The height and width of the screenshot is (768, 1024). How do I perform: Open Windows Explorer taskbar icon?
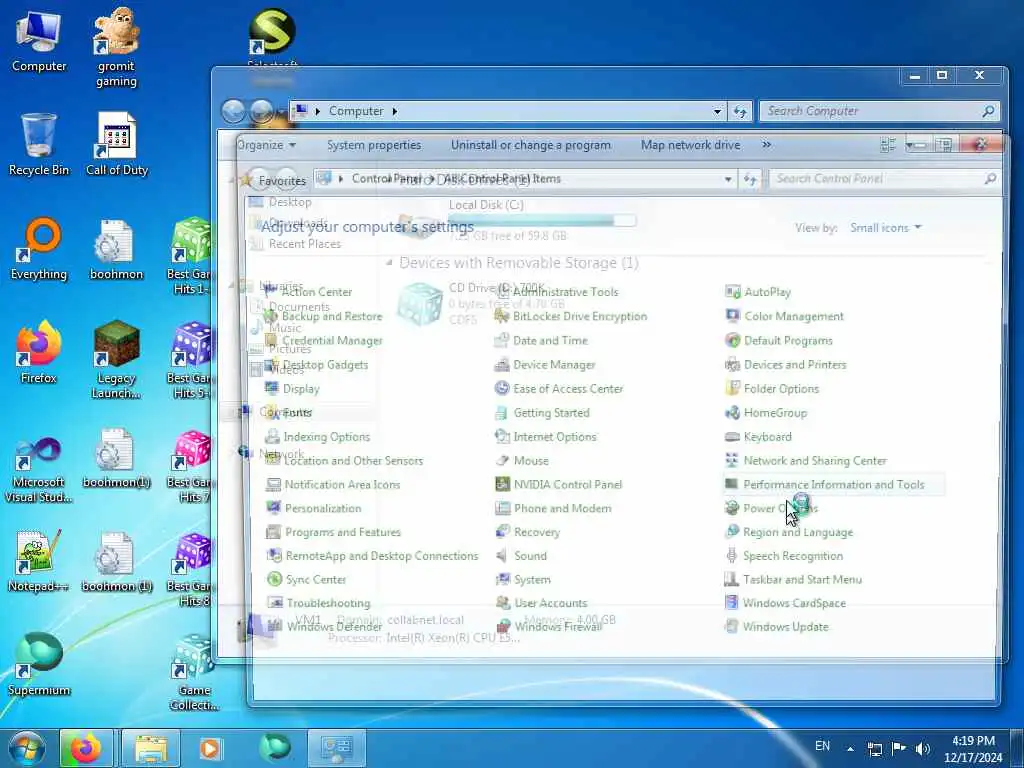tap(151, 749)
